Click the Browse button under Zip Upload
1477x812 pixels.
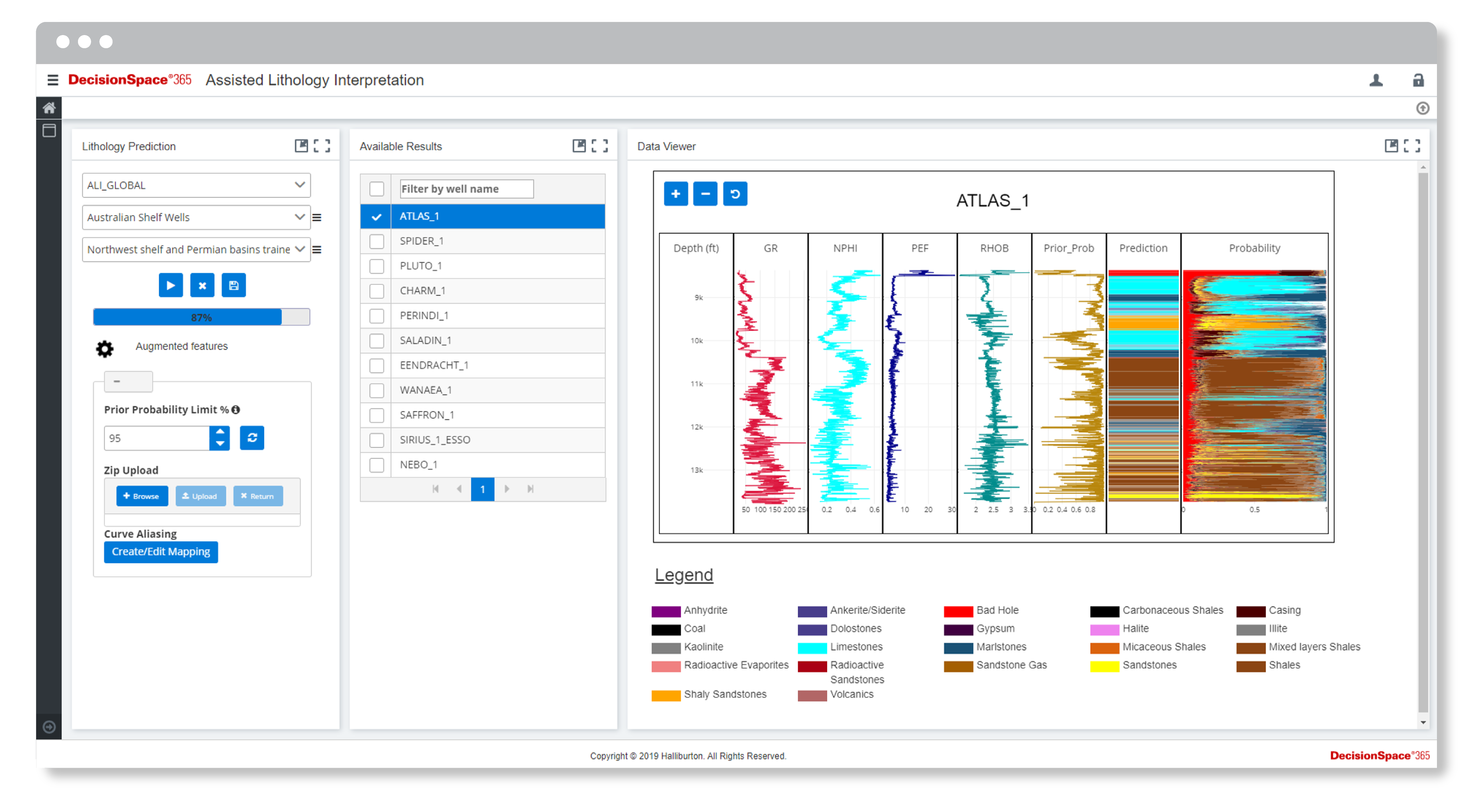click(142, 496)
